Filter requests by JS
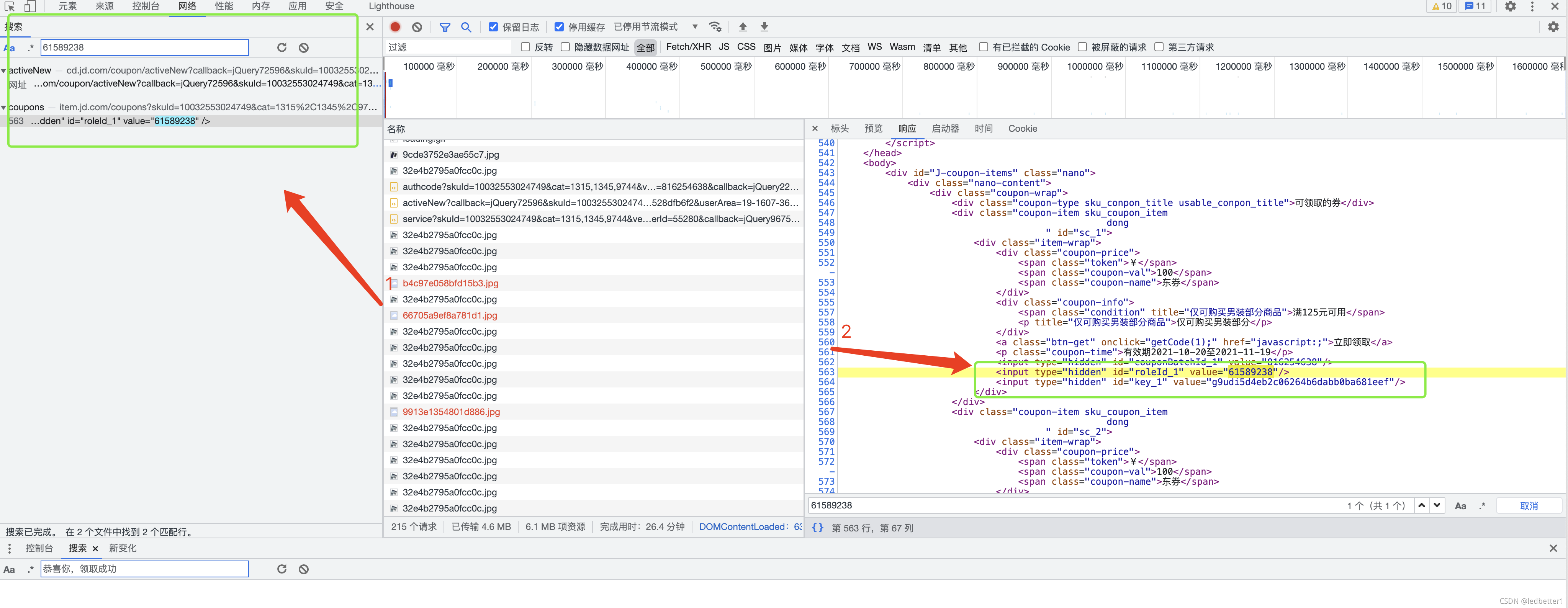 tap(724, 47)
